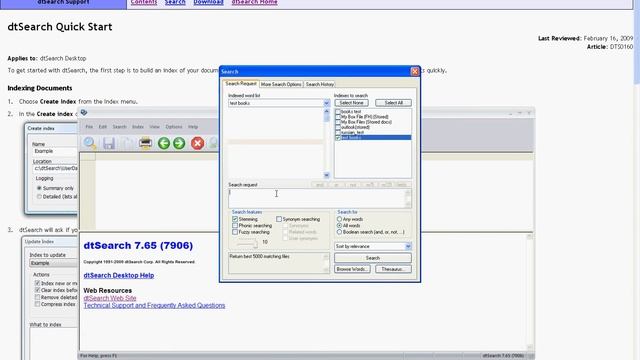Open the File menu

click(89, 127)
